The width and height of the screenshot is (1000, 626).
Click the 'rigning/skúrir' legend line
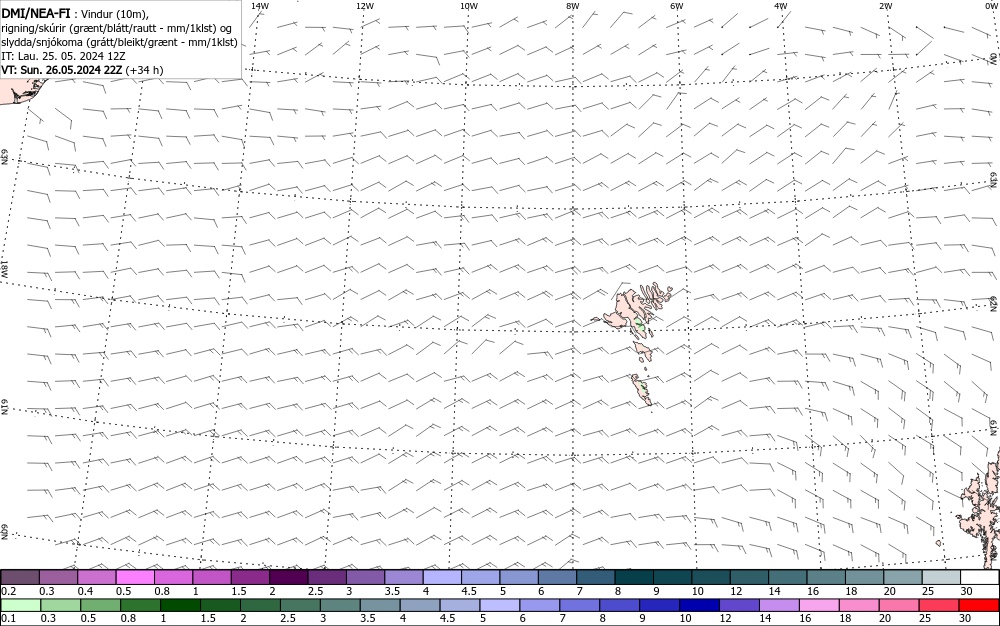point(117,28)
